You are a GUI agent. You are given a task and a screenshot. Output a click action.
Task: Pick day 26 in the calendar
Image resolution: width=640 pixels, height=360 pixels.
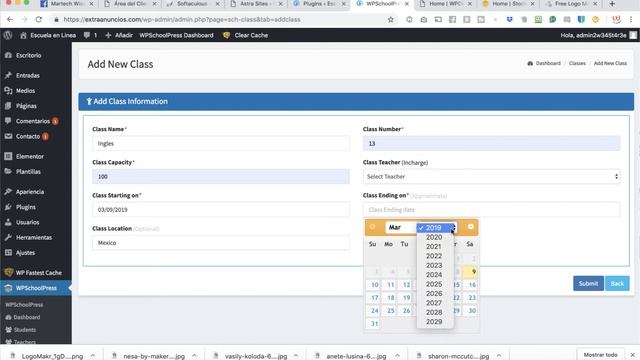point(406,311)
